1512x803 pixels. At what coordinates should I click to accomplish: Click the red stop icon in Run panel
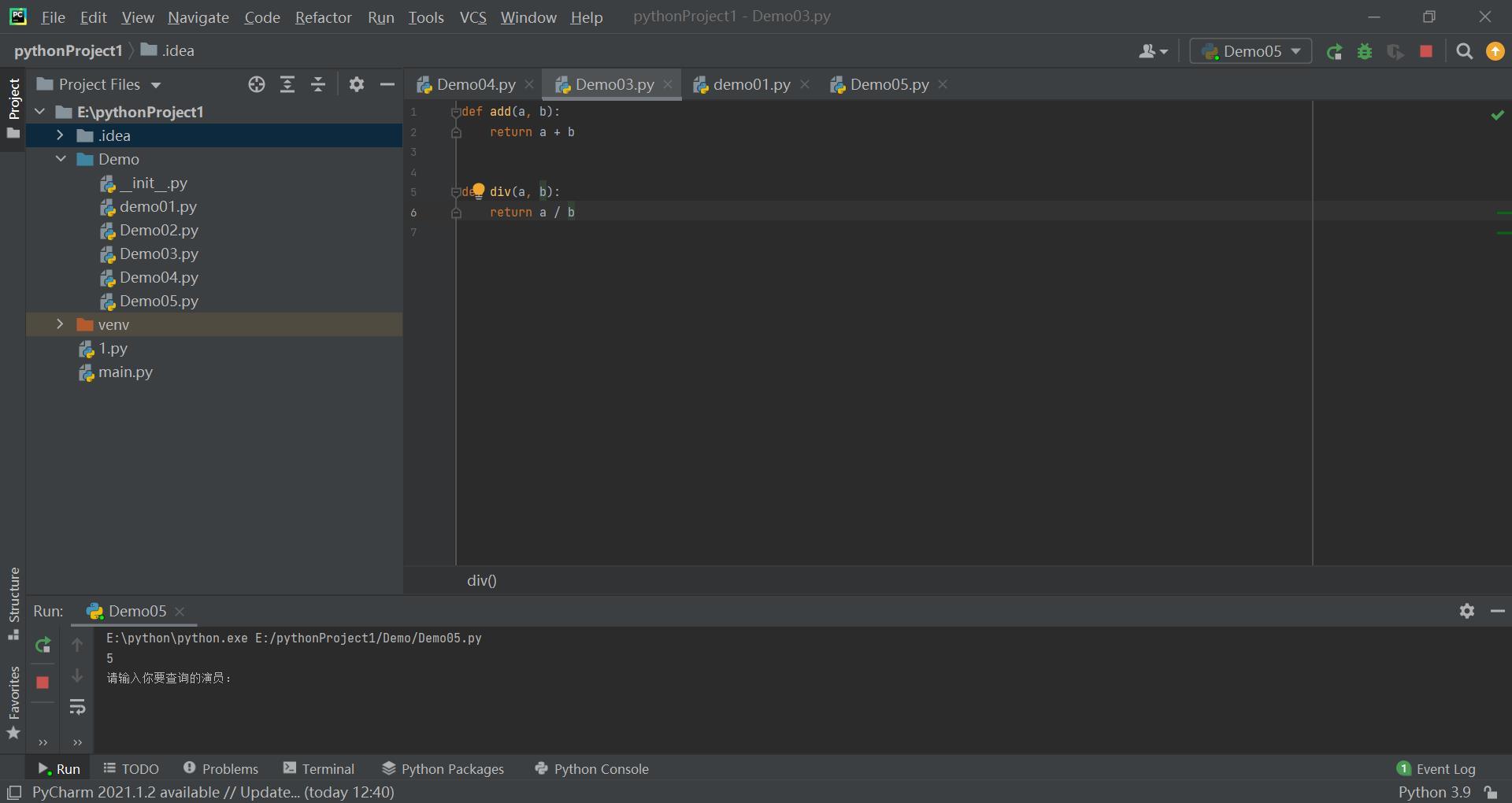(43, 683)
